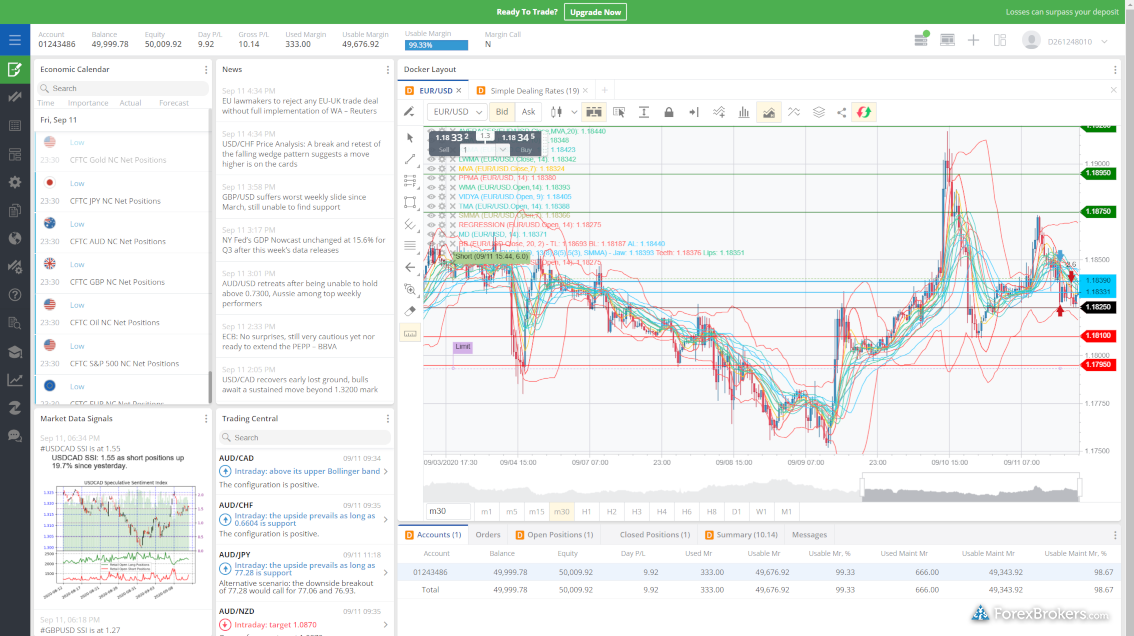Open the layers icon in chart toolbar

pos(819,112)
